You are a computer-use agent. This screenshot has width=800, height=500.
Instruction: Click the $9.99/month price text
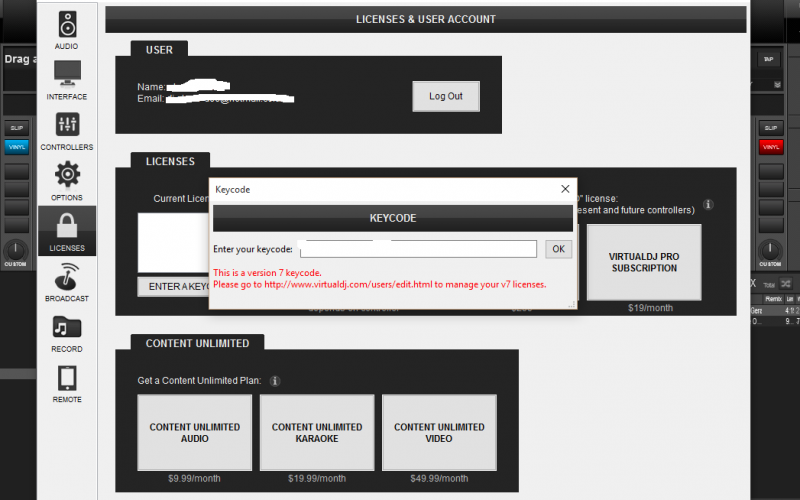194,479
